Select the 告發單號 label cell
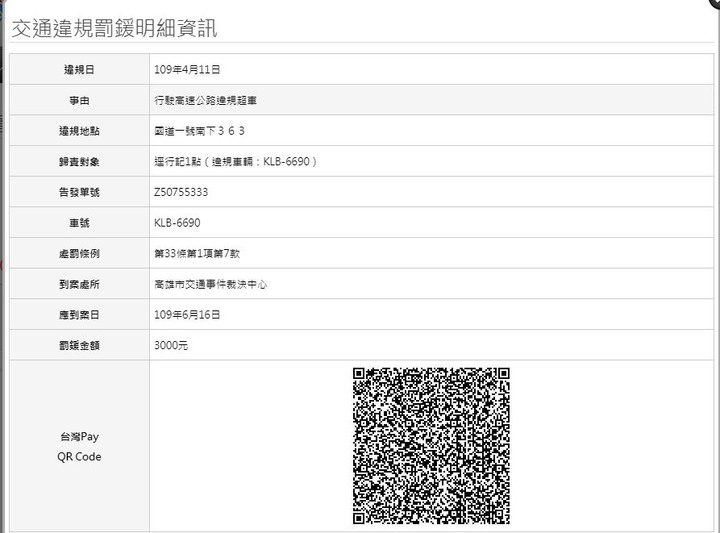Image resolution: width=720 pixels, height=533 pixels. point(79,192)
